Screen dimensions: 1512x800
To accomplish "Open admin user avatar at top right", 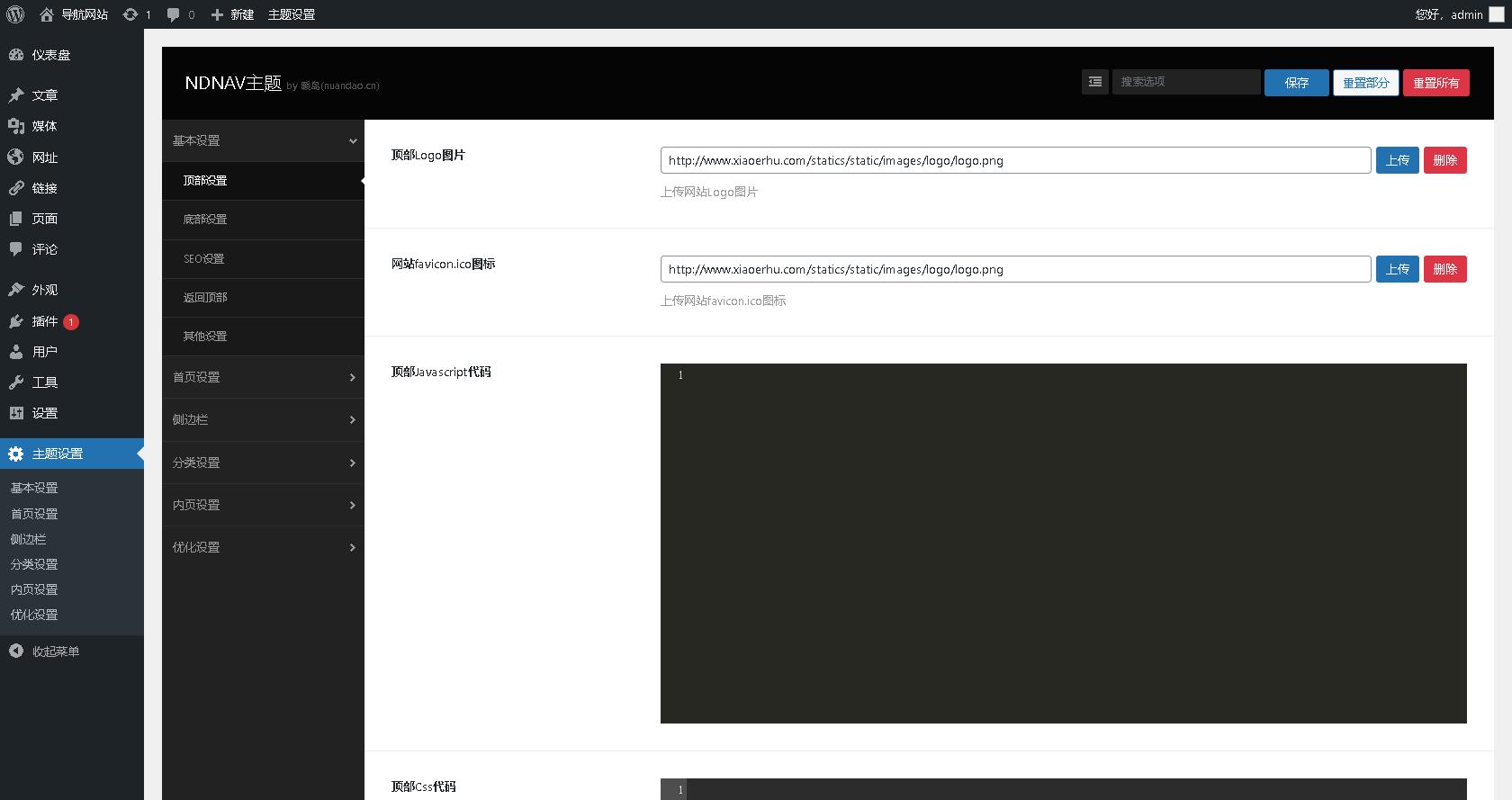I will coord(1497,14).
